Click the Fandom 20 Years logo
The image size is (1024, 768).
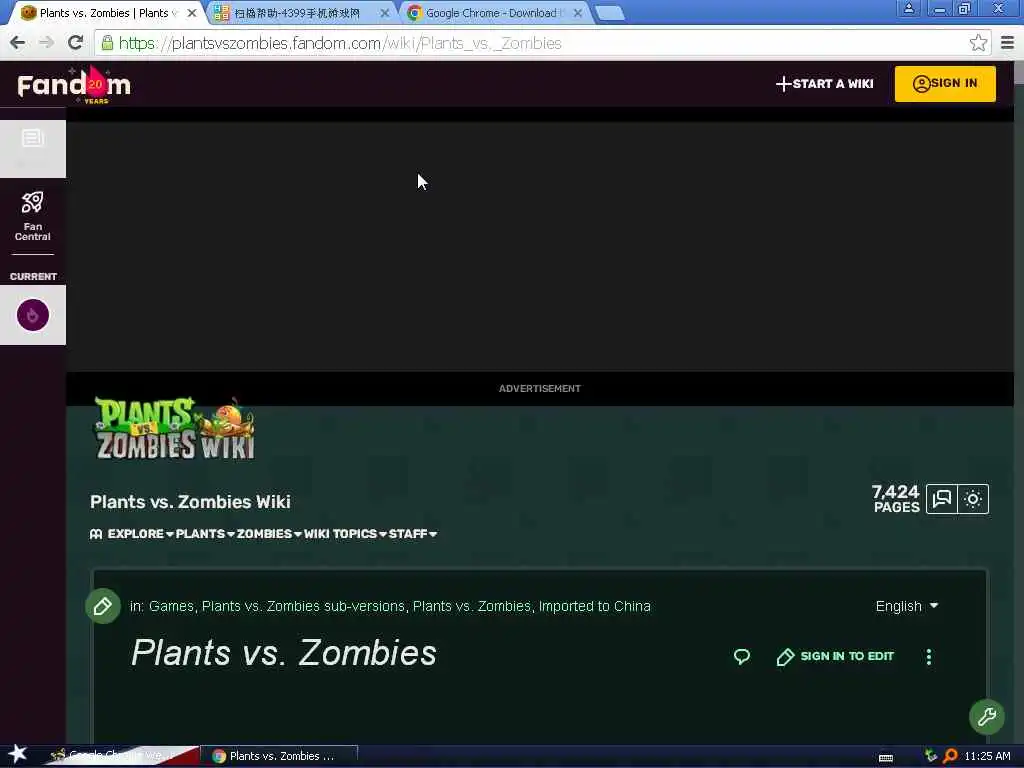tap(74, 85)
